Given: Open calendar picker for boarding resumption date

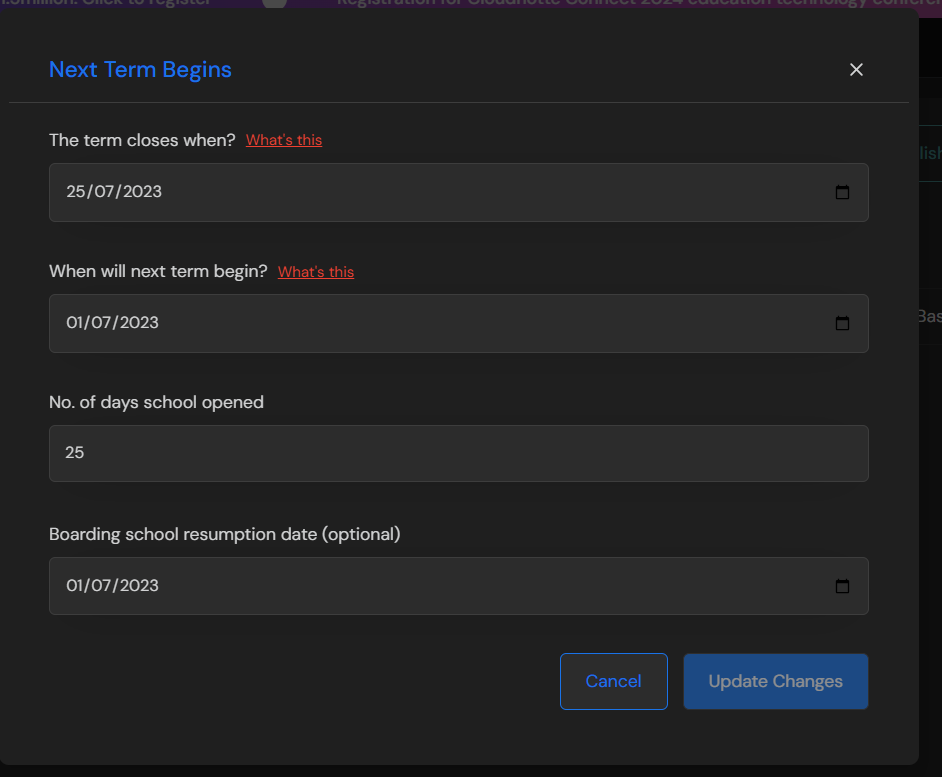Looking at the screenshot, I should point(842,586).
